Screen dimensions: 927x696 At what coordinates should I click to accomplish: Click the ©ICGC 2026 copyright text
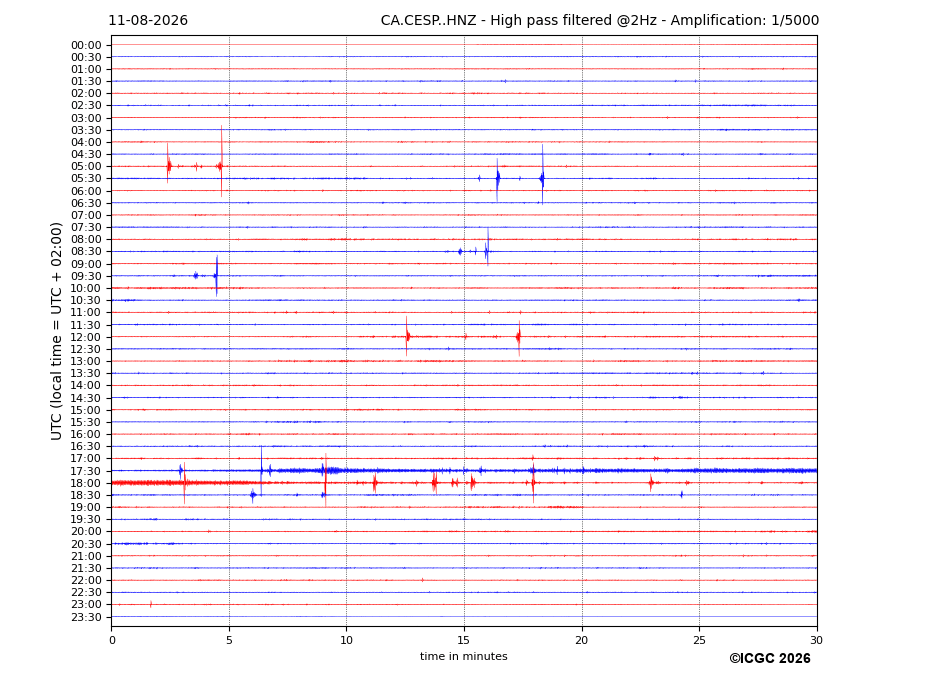click(770, 659)
